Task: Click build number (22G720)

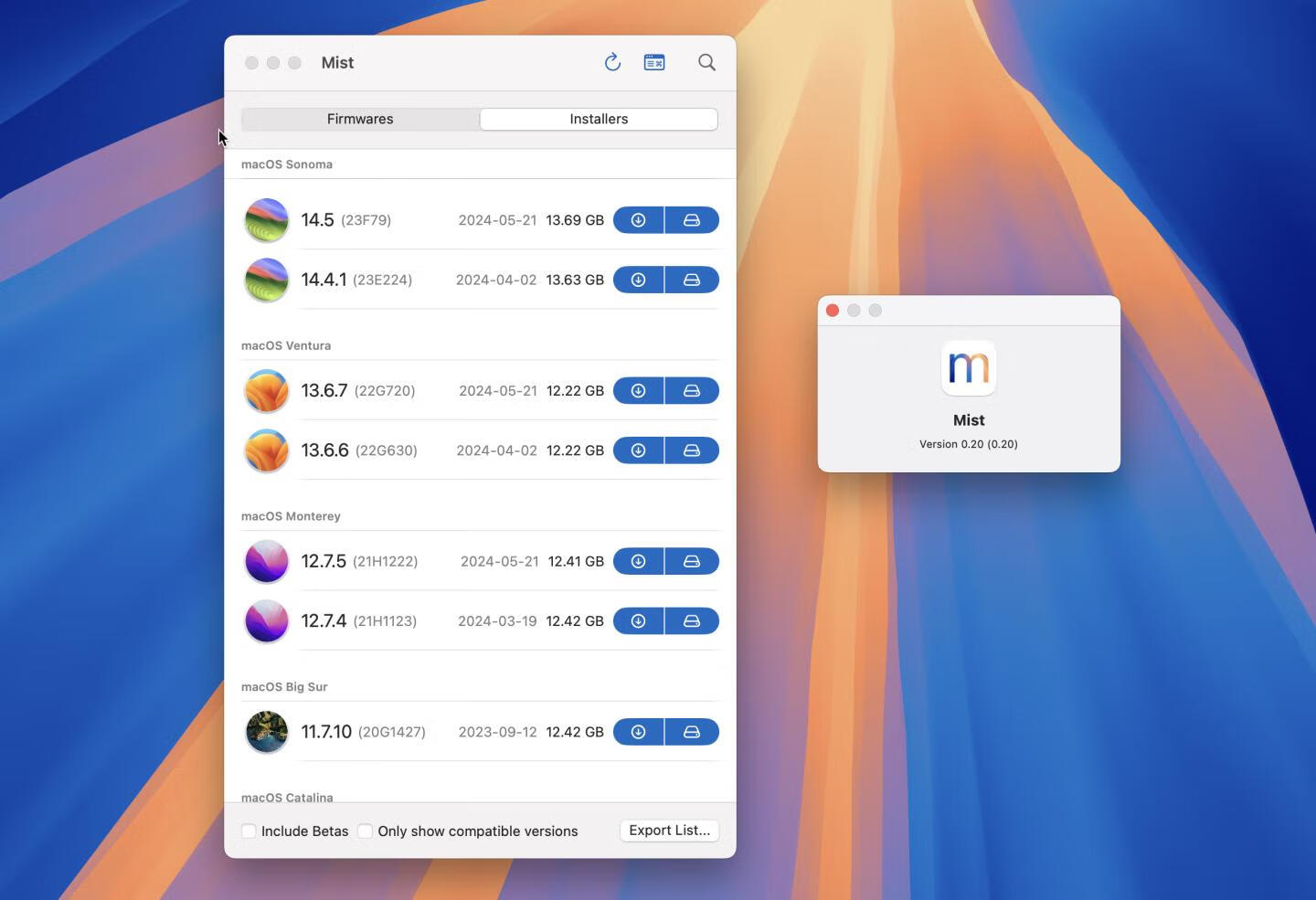Action: pyautogui.click(x=385, y=390)
